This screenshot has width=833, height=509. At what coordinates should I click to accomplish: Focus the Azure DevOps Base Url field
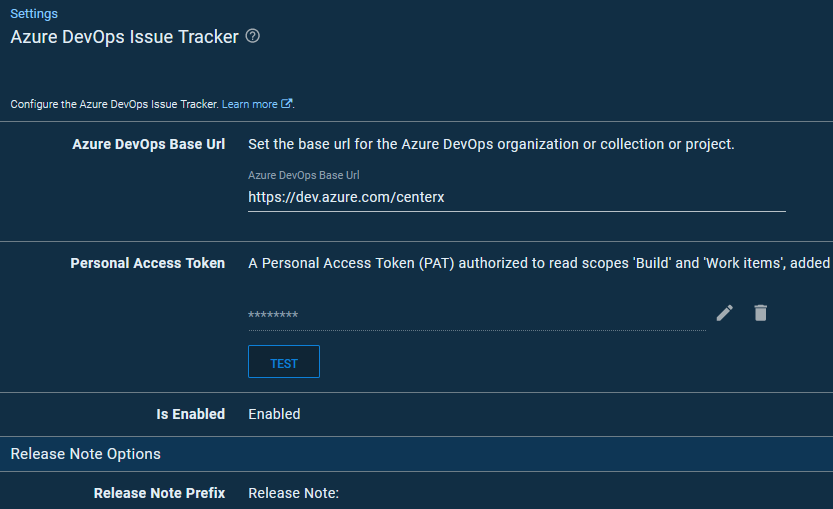pyautogui.click(x=516, y=197)
